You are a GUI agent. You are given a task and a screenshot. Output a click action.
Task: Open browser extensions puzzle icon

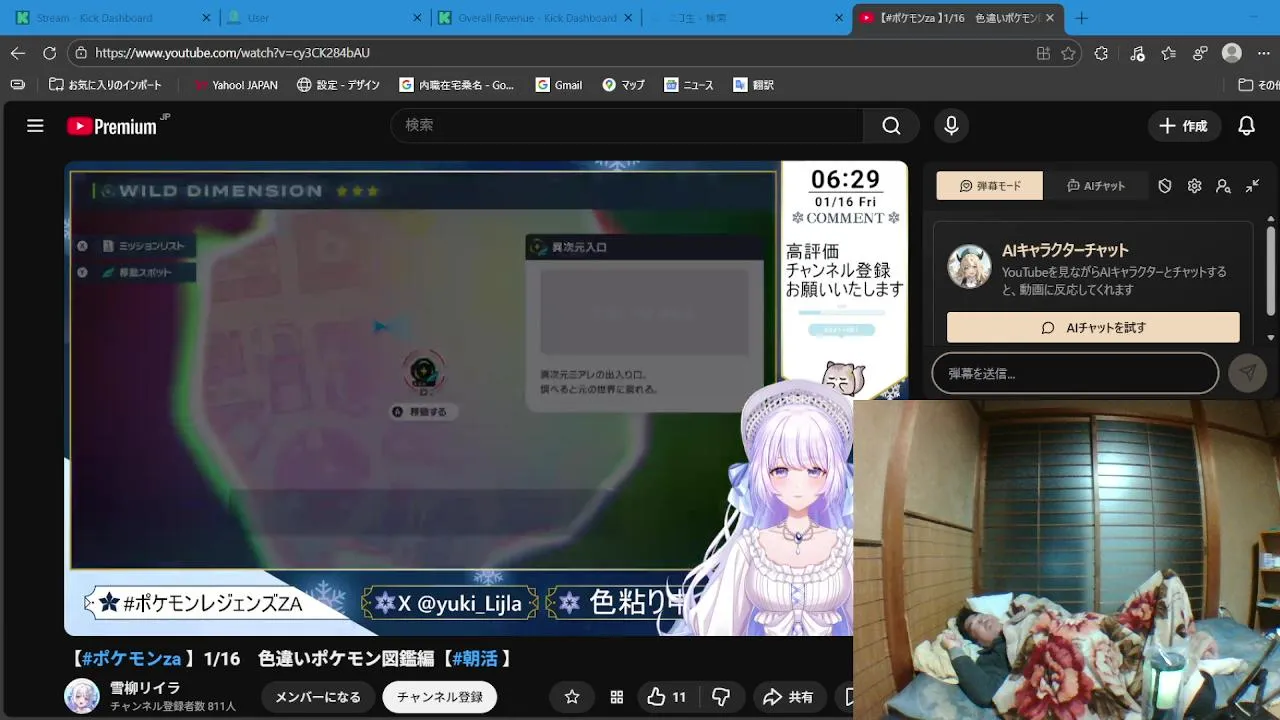click(x=1101, y=53)
